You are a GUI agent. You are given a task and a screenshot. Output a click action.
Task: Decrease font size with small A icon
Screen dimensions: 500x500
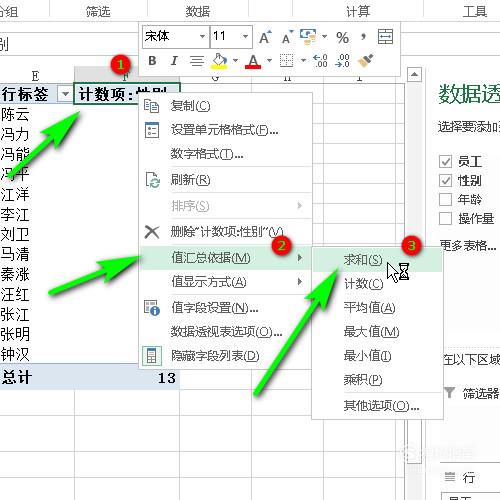pos(287,37)
